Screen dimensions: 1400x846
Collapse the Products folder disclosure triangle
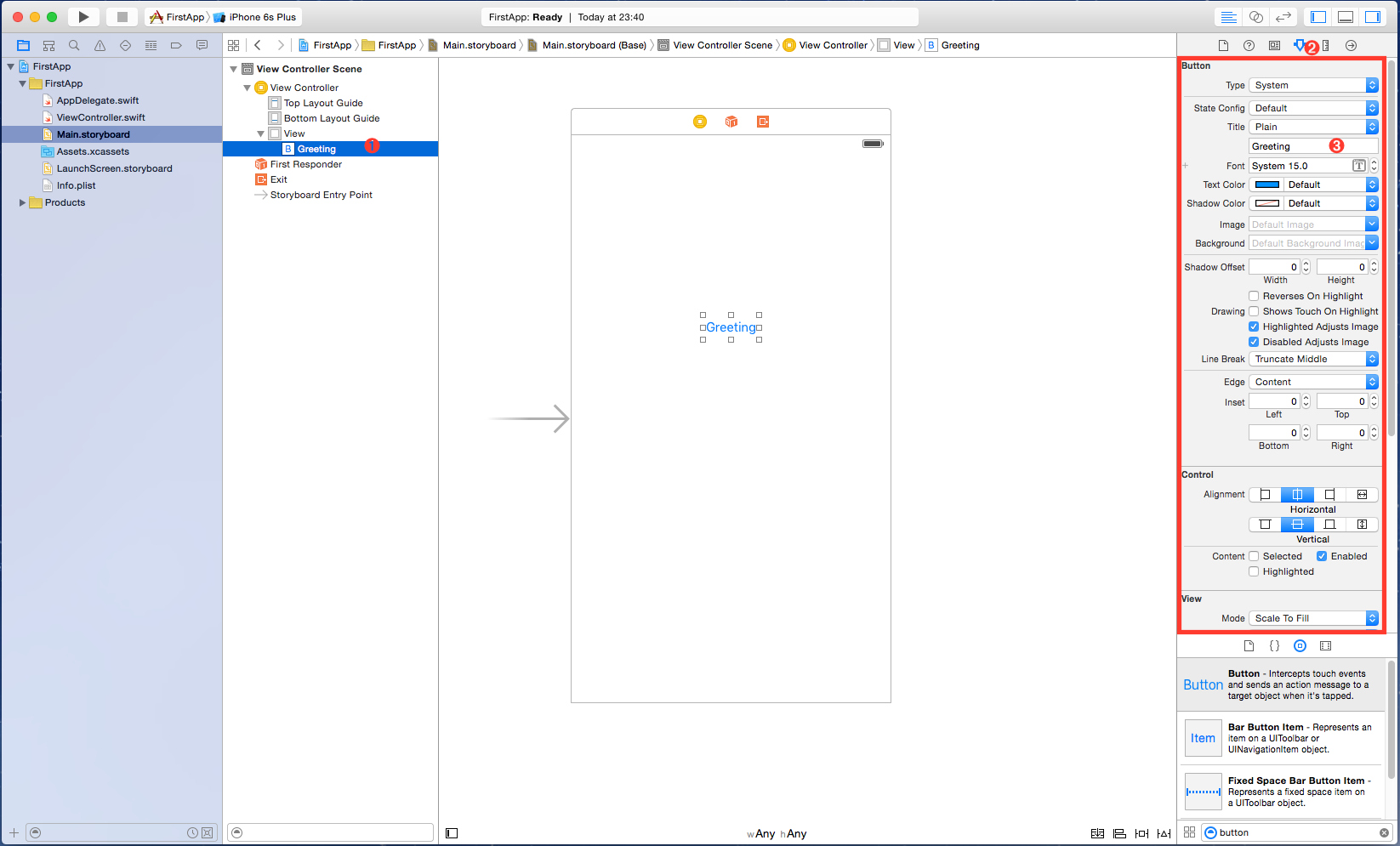tap(22, 202)
